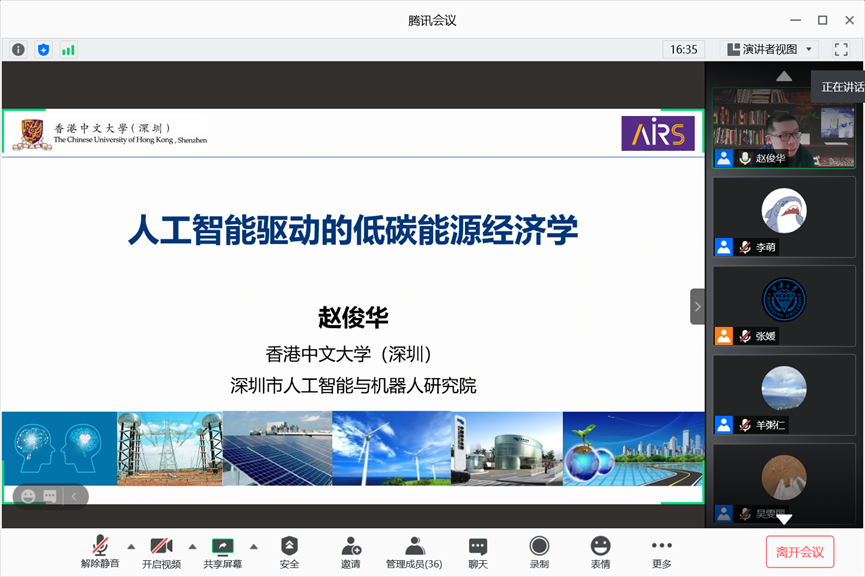865x577 pixels.
Task: Expand video options arrow beside 开启视频
Action: 192,546
